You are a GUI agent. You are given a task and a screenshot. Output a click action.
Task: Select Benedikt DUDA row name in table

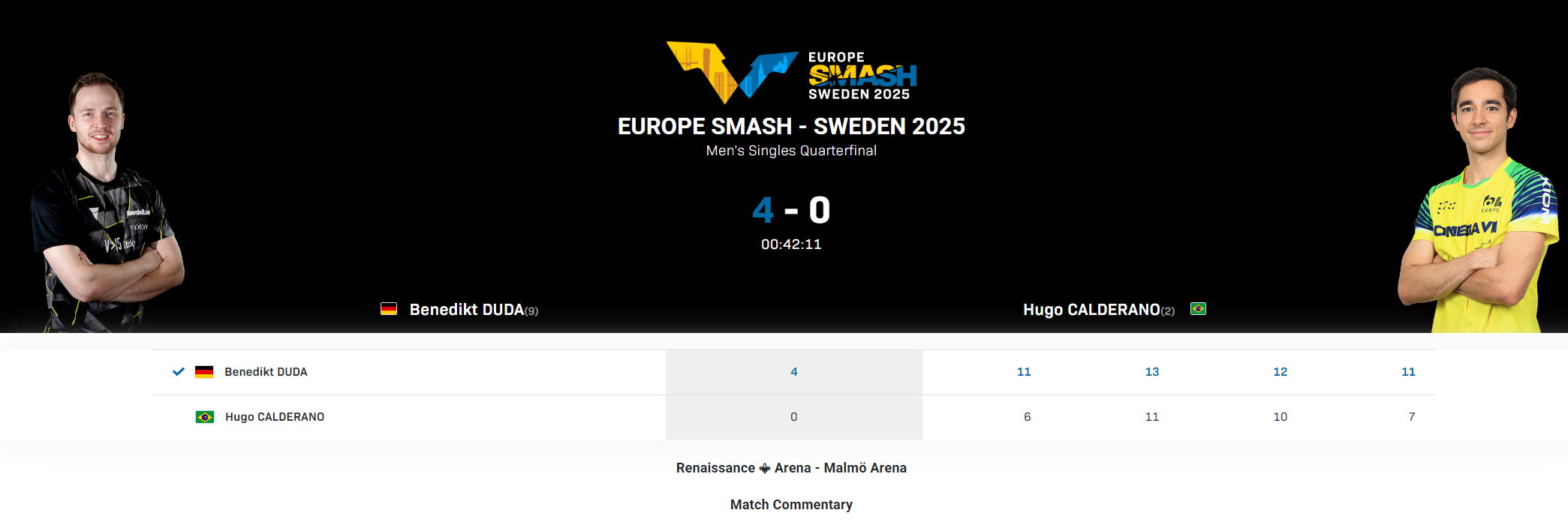[x=266, y=372]
